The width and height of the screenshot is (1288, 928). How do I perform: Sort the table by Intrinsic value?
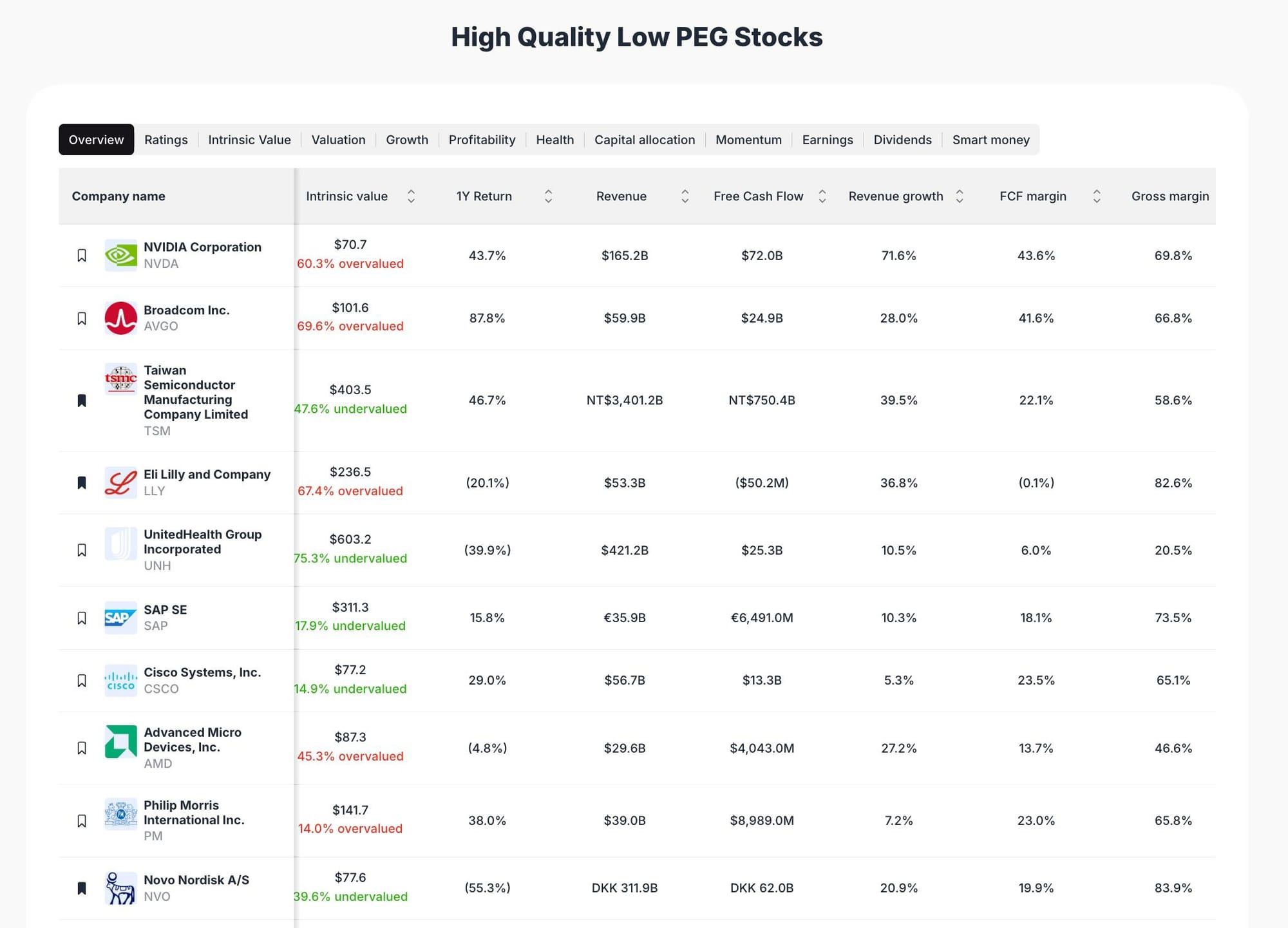pyautogui.click(x=412, y=196)
